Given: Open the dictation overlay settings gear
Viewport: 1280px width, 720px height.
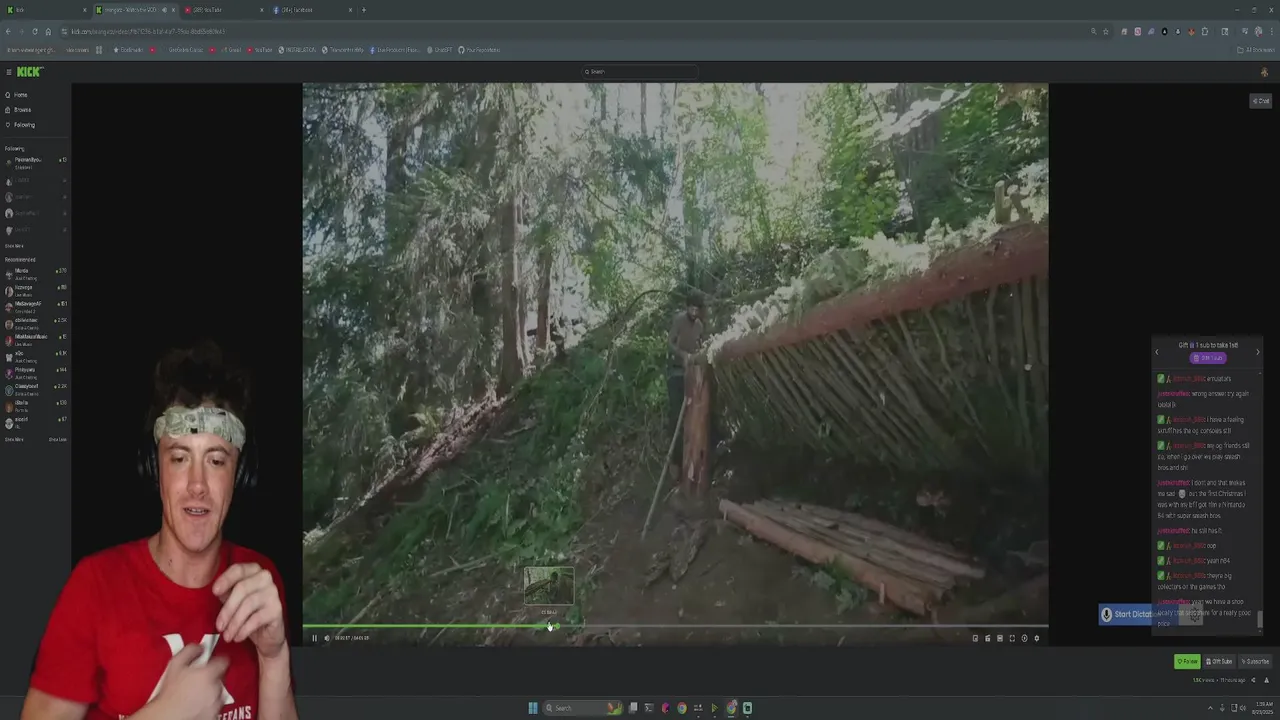Looking at the screenshot, I should pos(1194,617).
